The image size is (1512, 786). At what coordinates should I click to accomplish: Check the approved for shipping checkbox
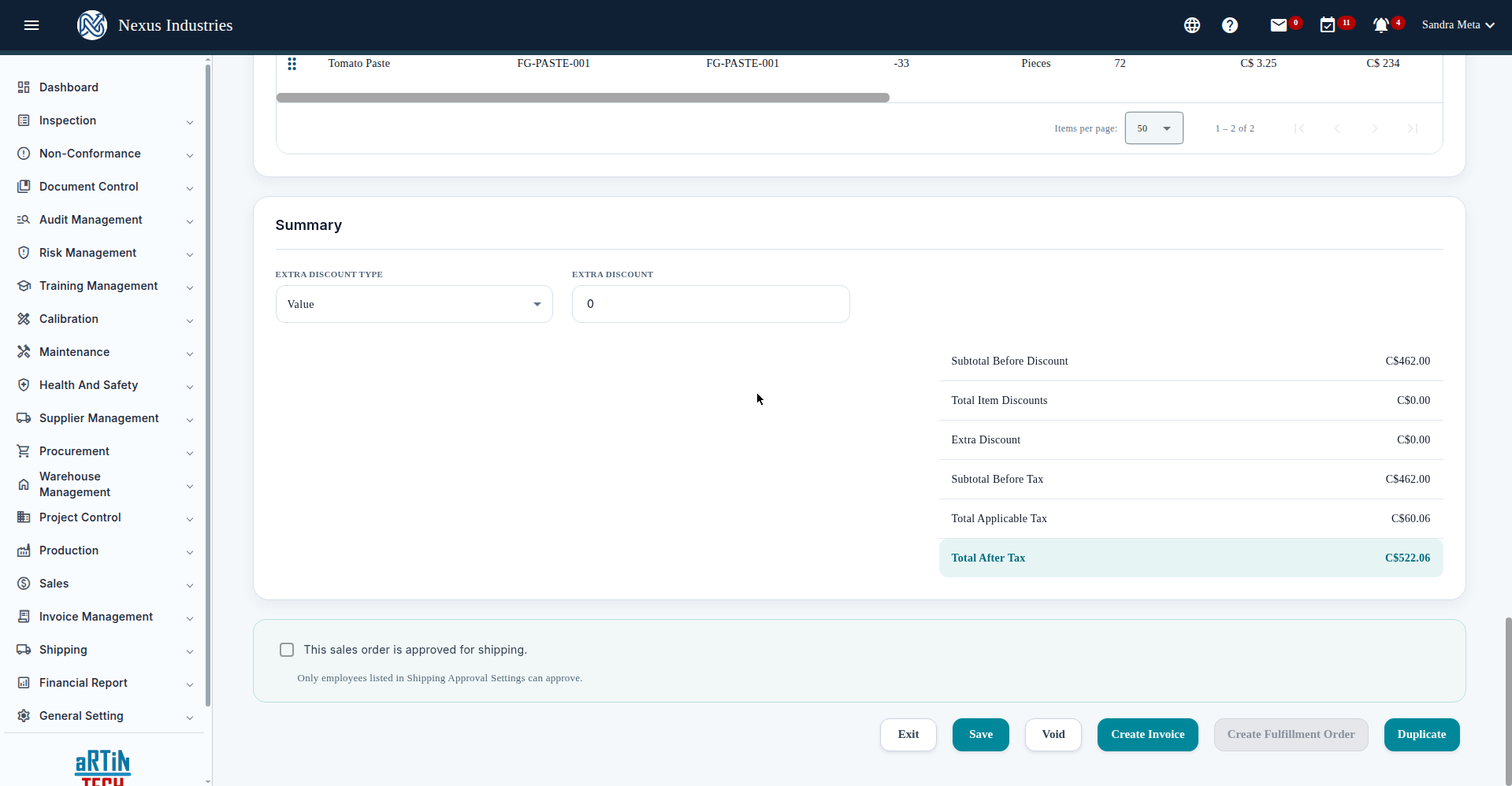(x=287, y=650)
